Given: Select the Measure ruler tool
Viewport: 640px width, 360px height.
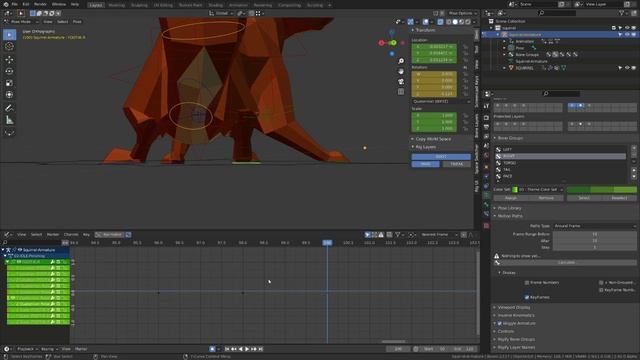Looking at the screenshot, I should [9, 120].
